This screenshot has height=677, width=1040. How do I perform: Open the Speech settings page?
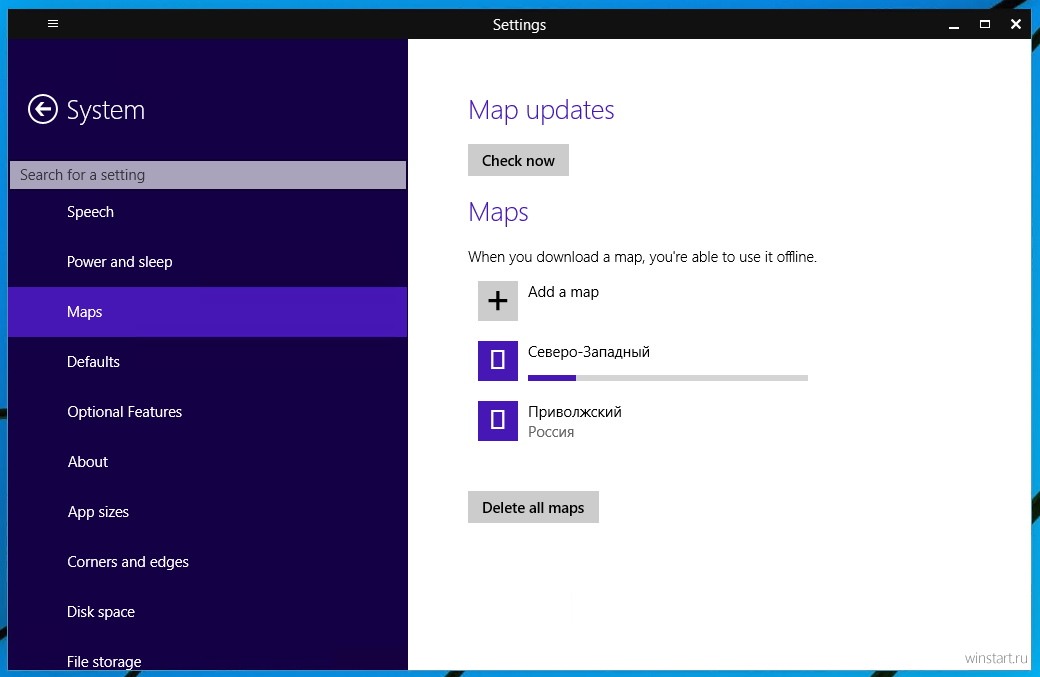pos(208,212)
